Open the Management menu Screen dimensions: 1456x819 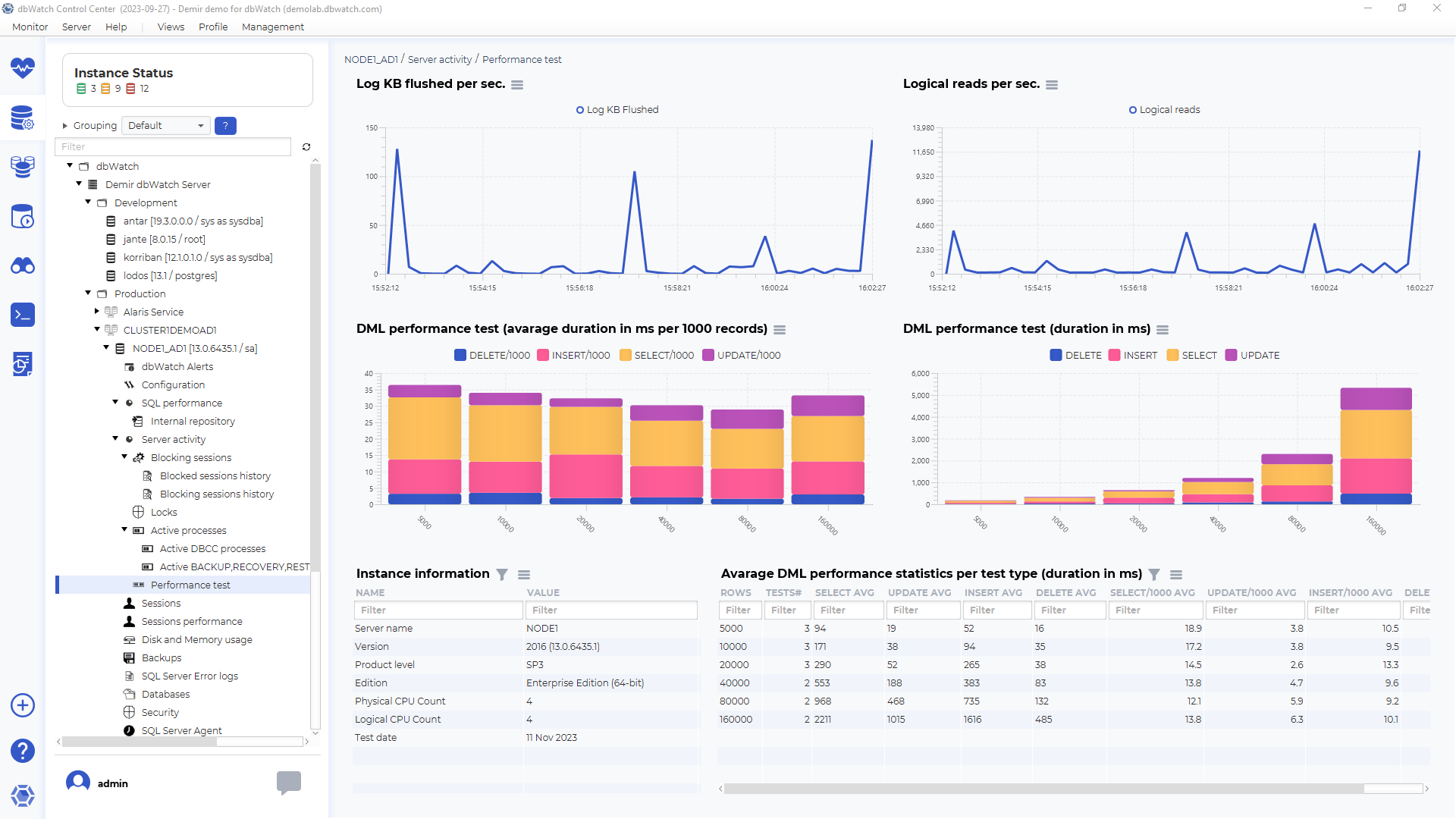[273, 27]
